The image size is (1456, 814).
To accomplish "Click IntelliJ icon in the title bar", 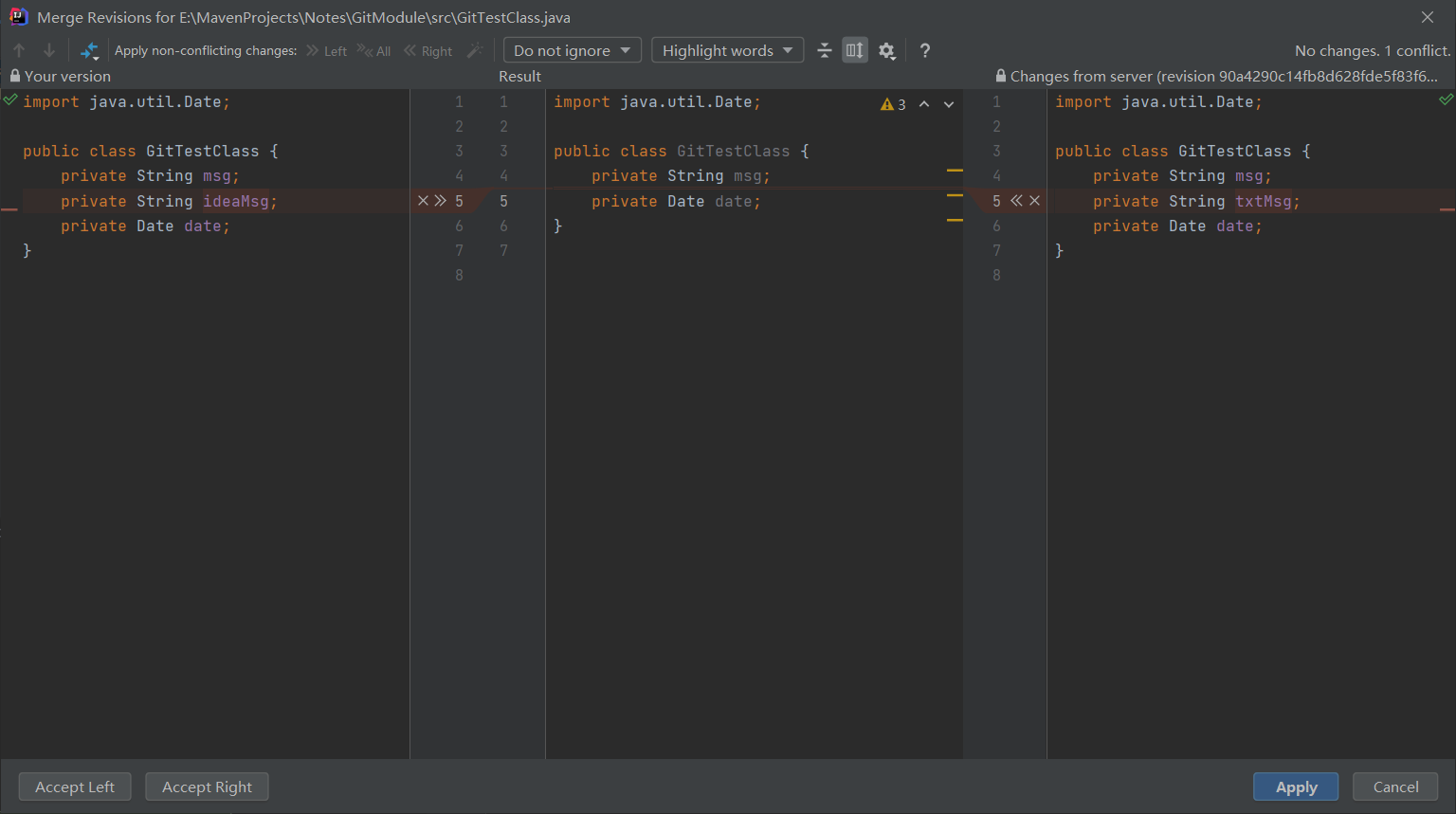I will click(18, 16).
